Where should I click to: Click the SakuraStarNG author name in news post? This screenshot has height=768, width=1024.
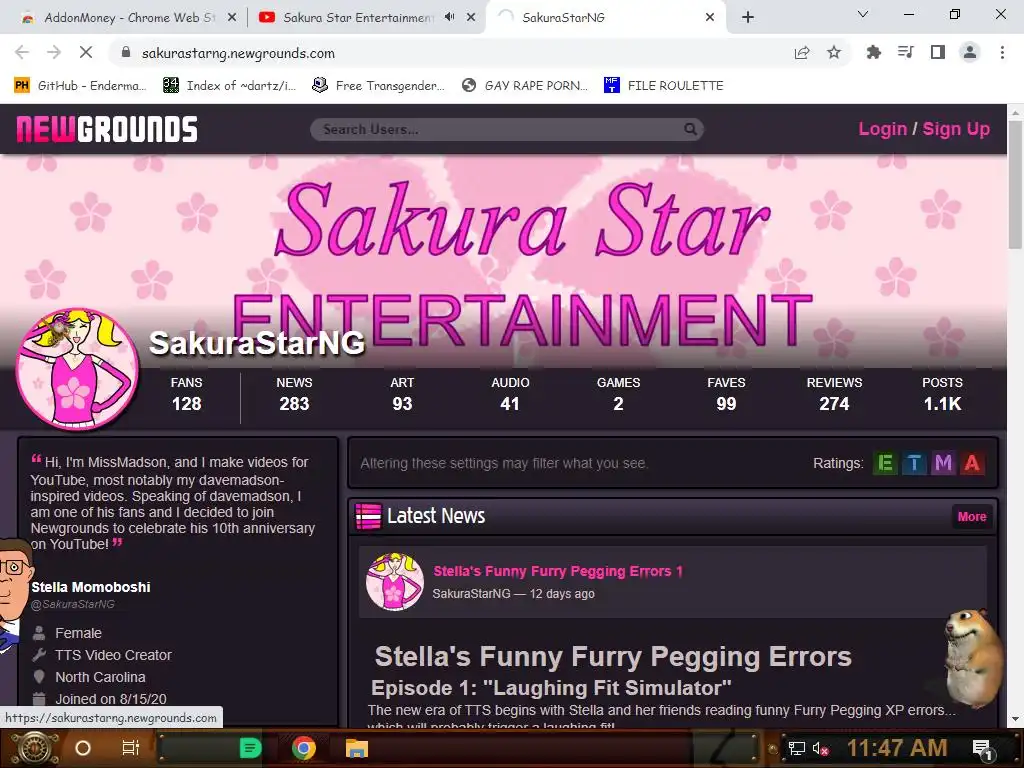472,594
